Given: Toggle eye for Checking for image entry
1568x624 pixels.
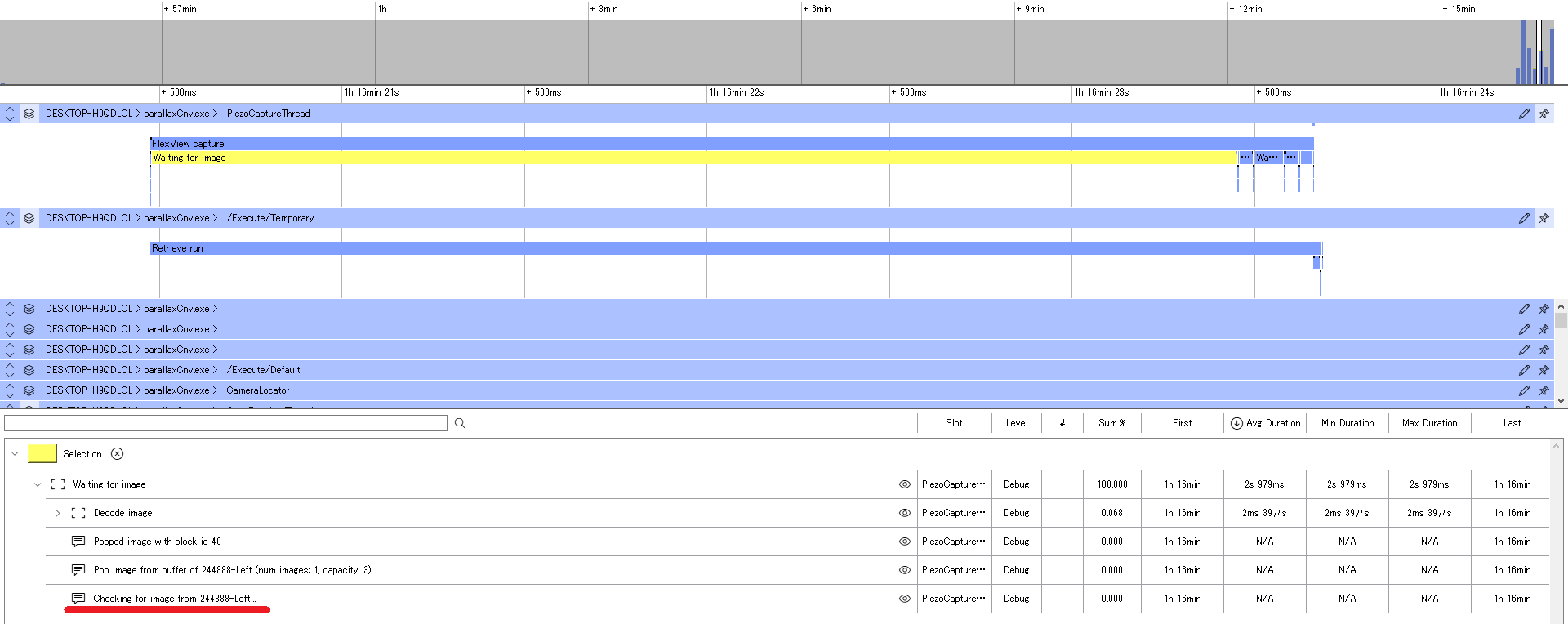Looking at the screenshot, I should tap(904, 599).
